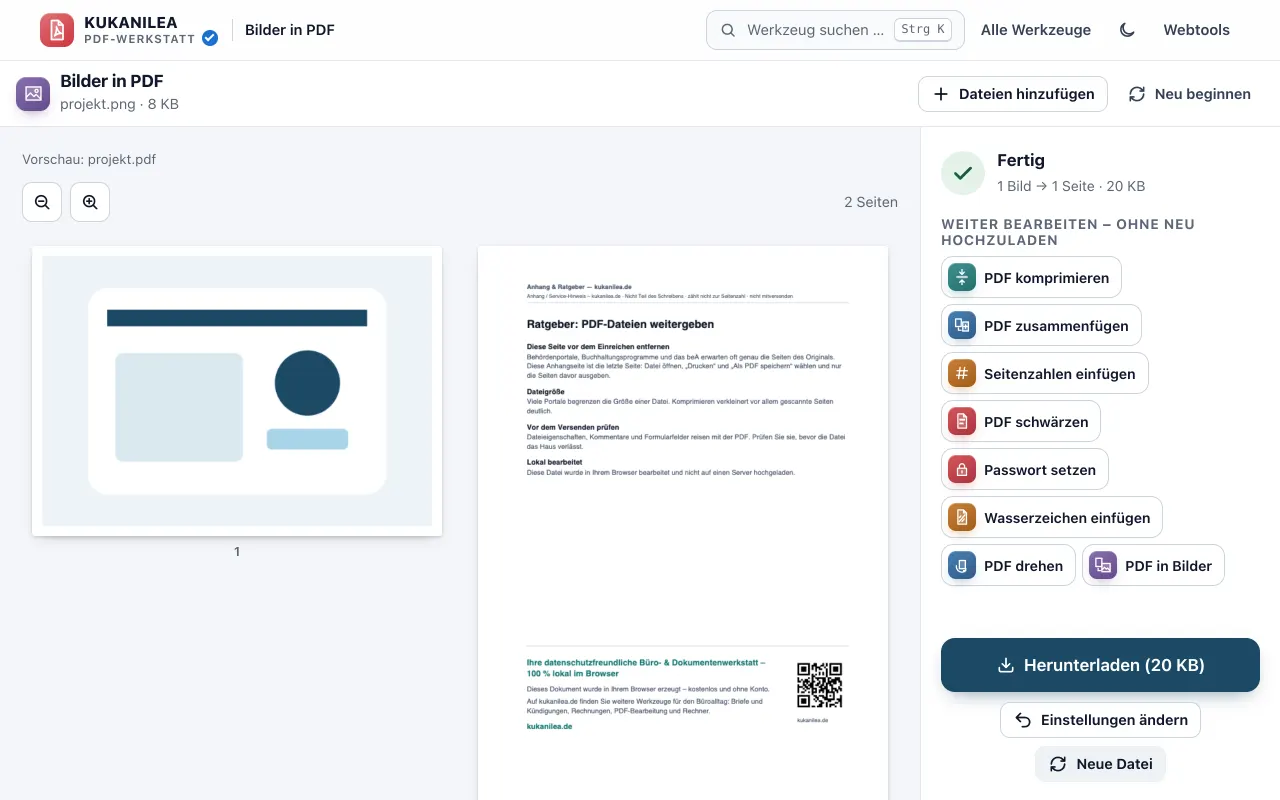Screen dimensions: 1280x800
Task: Open the PDF in Bilder tool
Action: tap(1153, 566)
